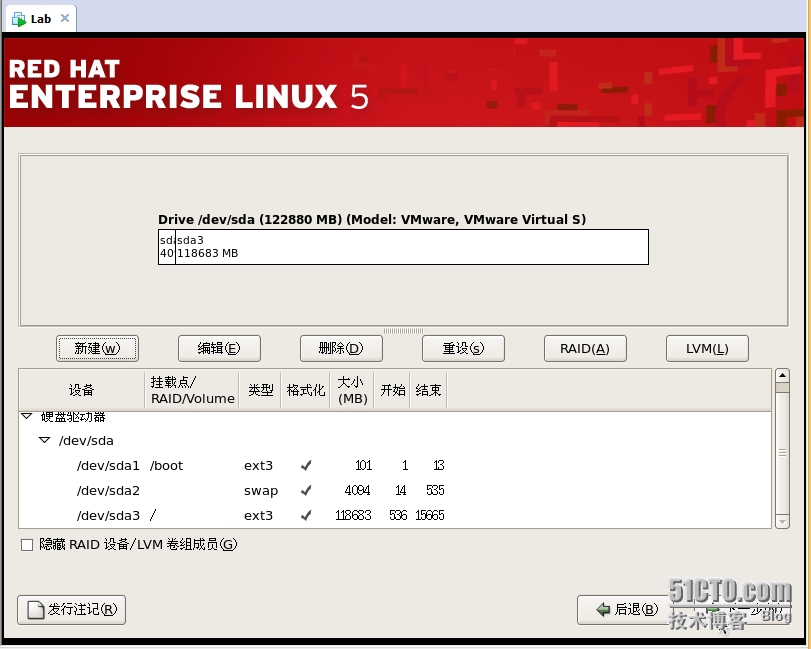Viewport: 811px width, 649px height.
Task: Toggle 隐藏 RAID 设备/LVM 卷组成员 checkbox
Action: [27, 545]
